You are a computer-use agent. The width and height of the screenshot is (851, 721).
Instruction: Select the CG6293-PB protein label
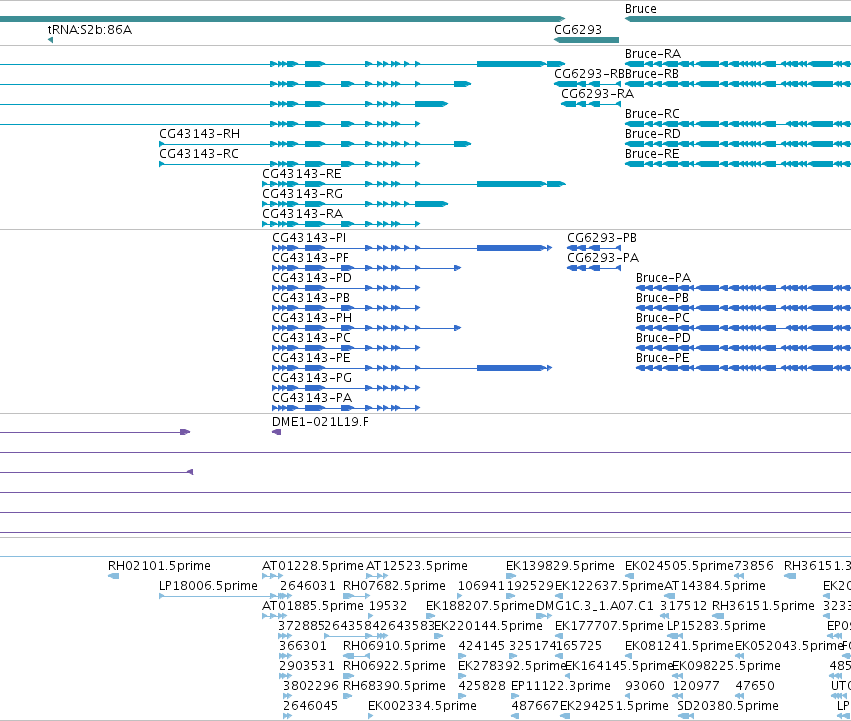click(x=602, y=238)
